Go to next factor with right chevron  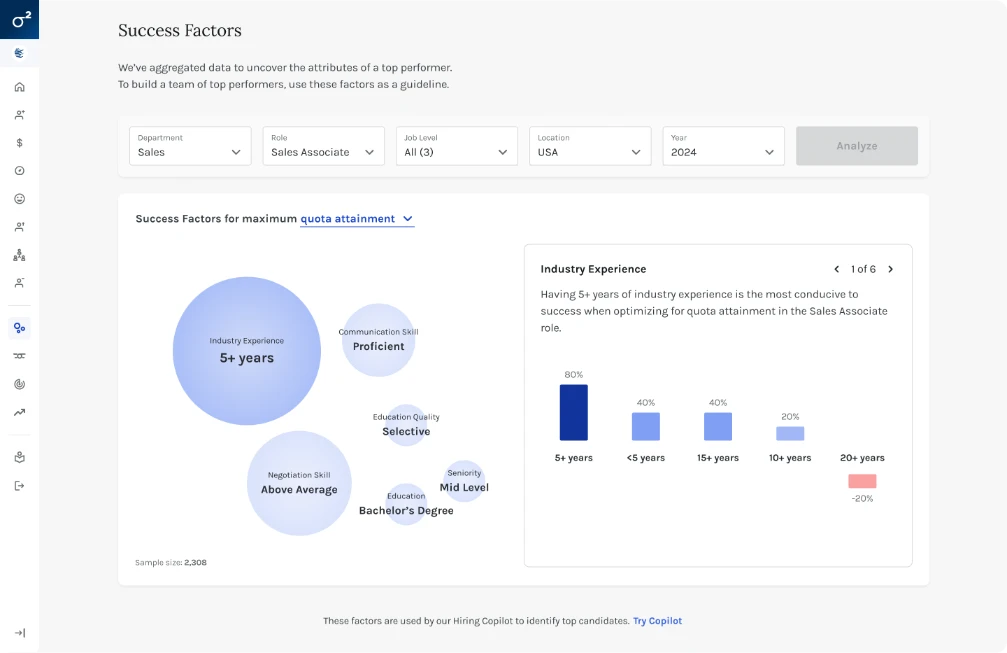pyautogui.click(x=890, y=269)
